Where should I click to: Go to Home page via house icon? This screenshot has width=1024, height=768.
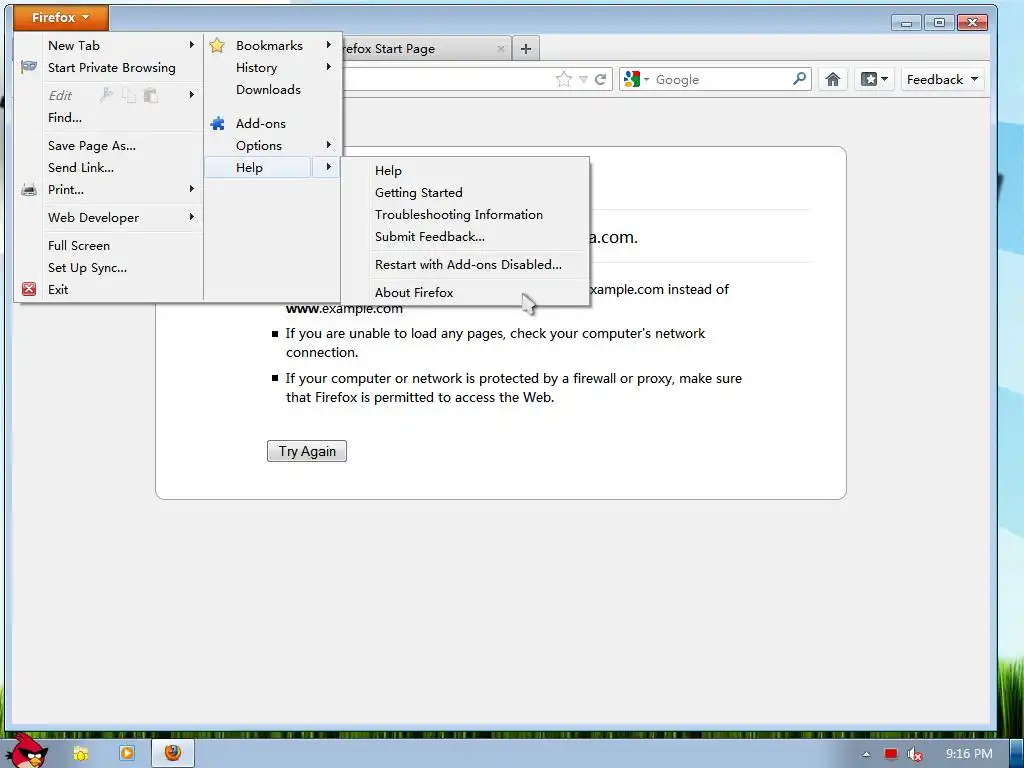tap(833, 80)
